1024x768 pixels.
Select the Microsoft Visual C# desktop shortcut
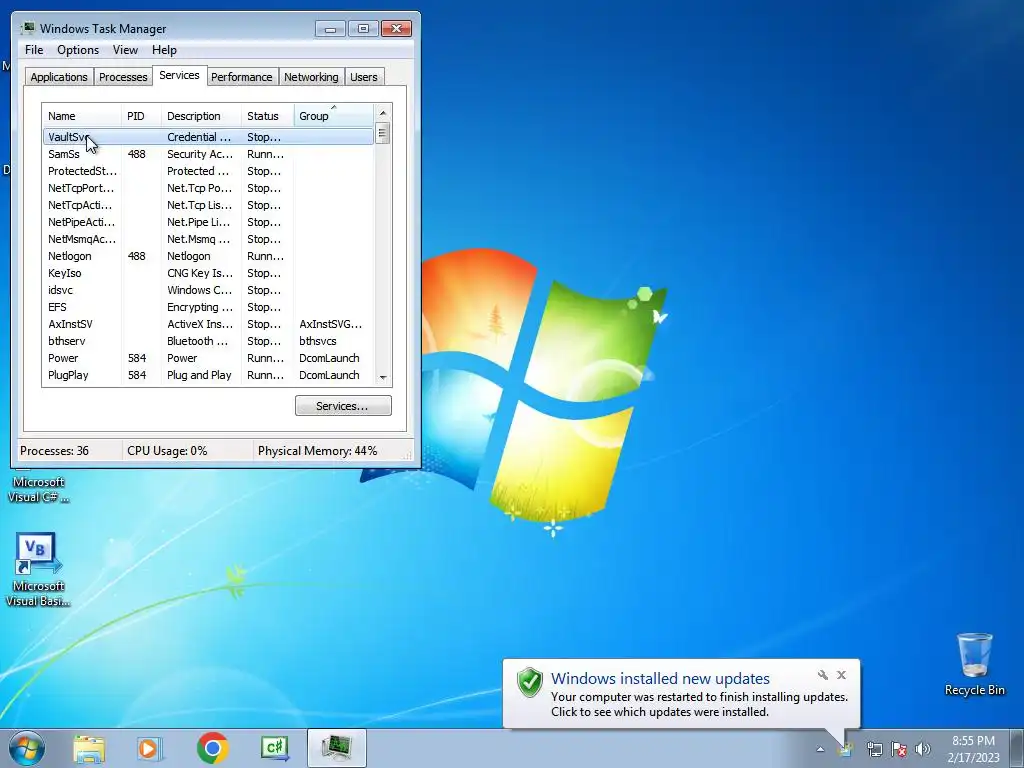[x=38, y=489]
